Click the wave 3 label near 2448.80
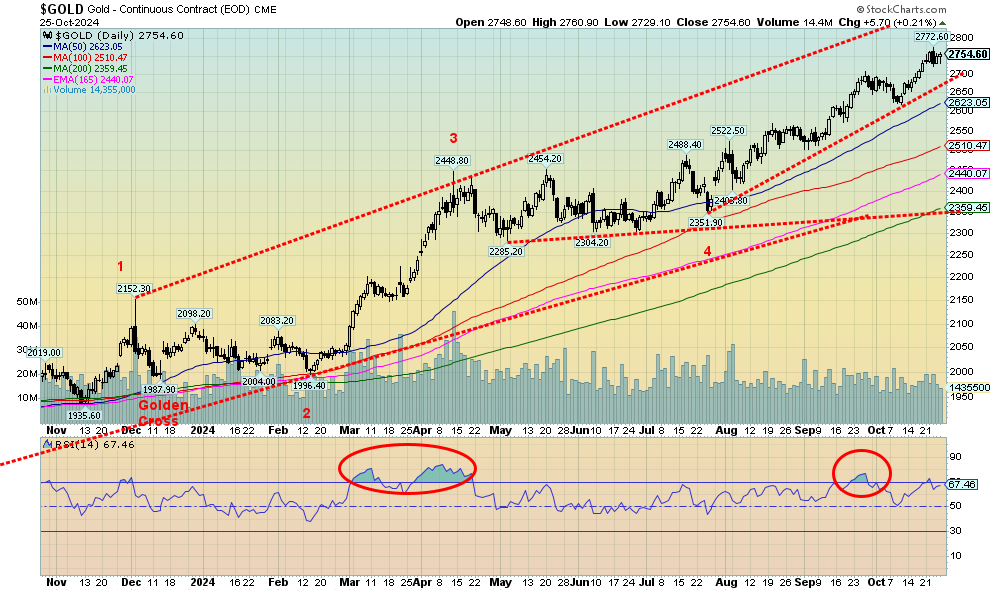Viewport: 990px width, 591px height. (452, 138)
